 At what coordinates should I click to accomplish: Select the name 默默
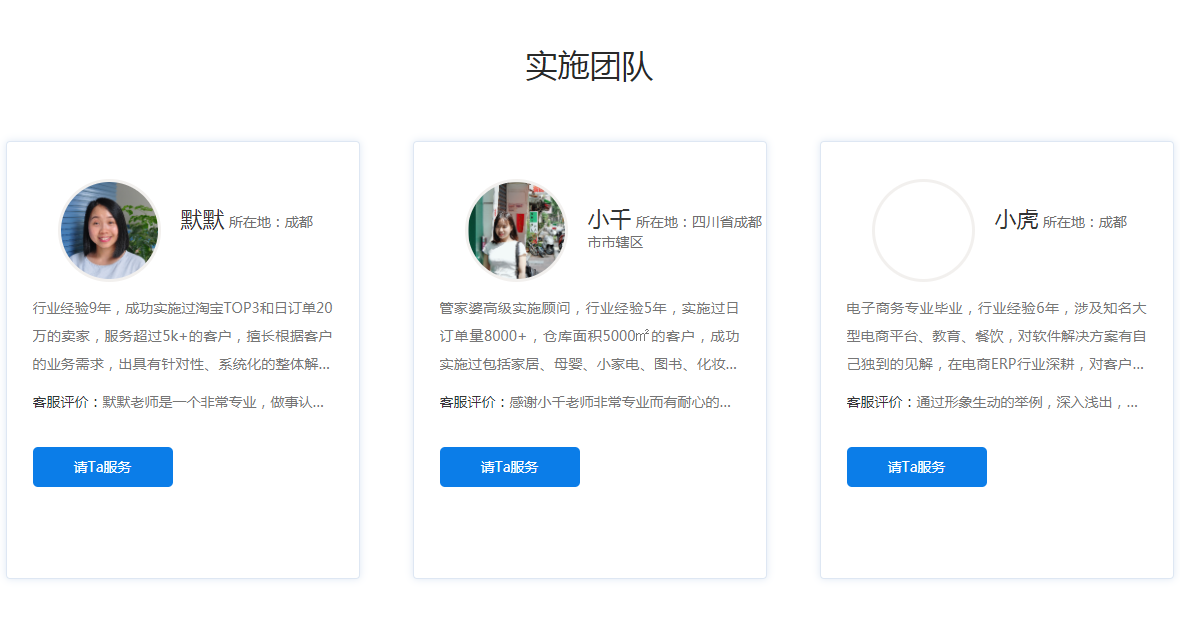tap(202, 220)
